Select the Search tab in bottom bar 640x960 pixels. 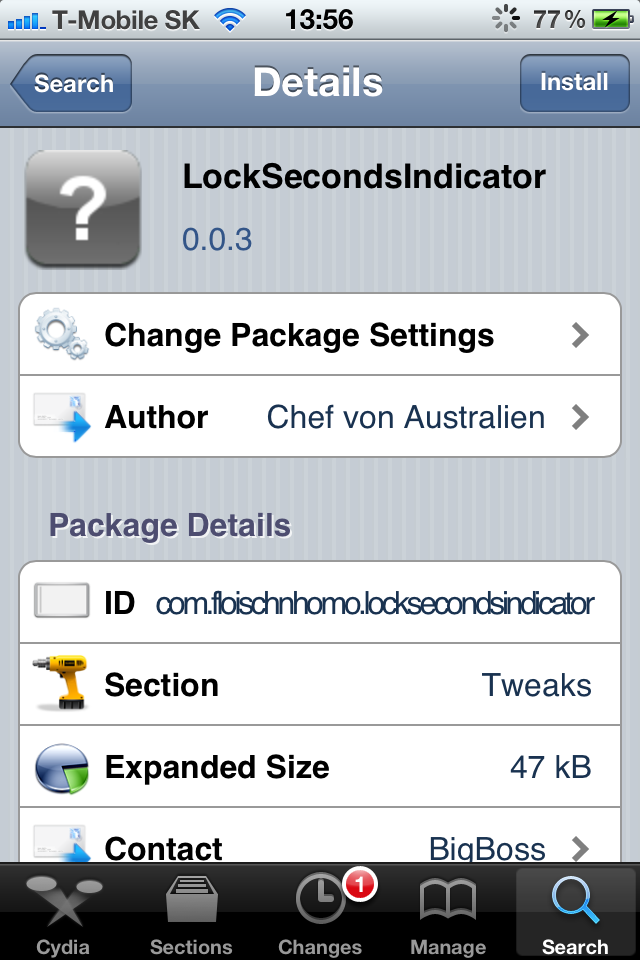coord(575,912)
